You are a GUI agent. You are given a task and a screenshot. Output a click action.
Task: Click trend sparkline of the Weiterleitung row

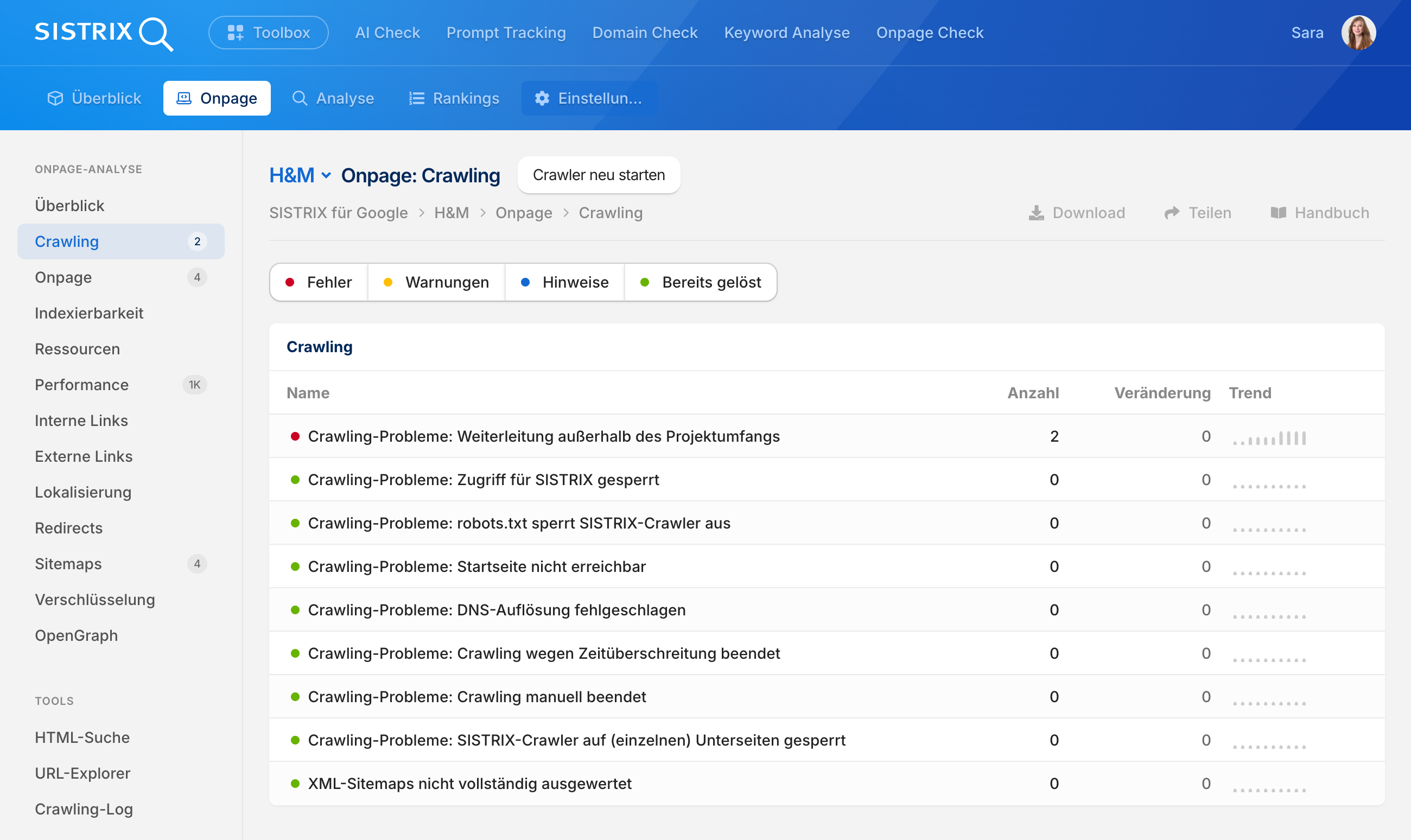(x=1269, y=438)
